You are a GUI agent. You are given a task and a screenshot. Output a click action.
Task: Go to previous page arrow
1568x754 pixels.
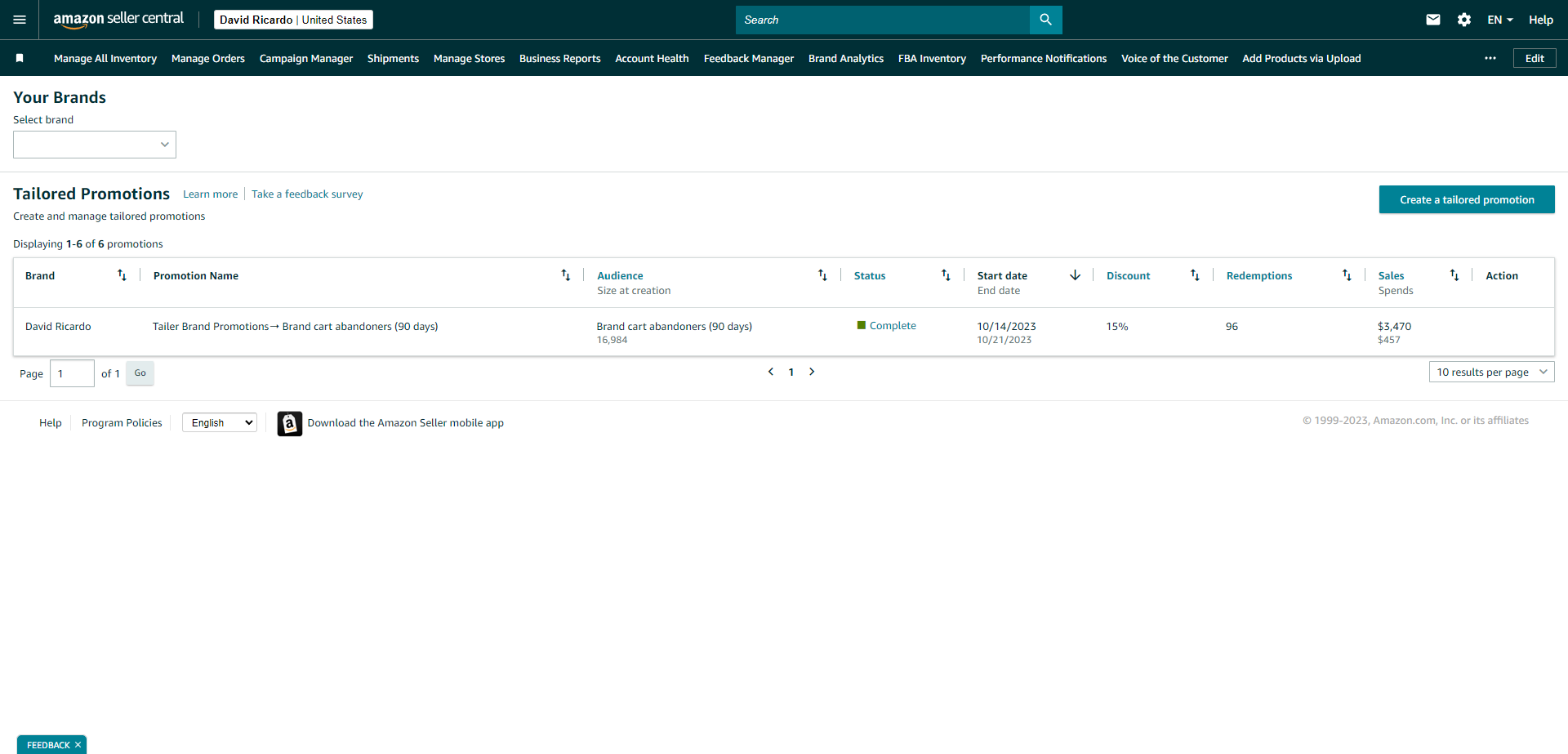[770, 372]
